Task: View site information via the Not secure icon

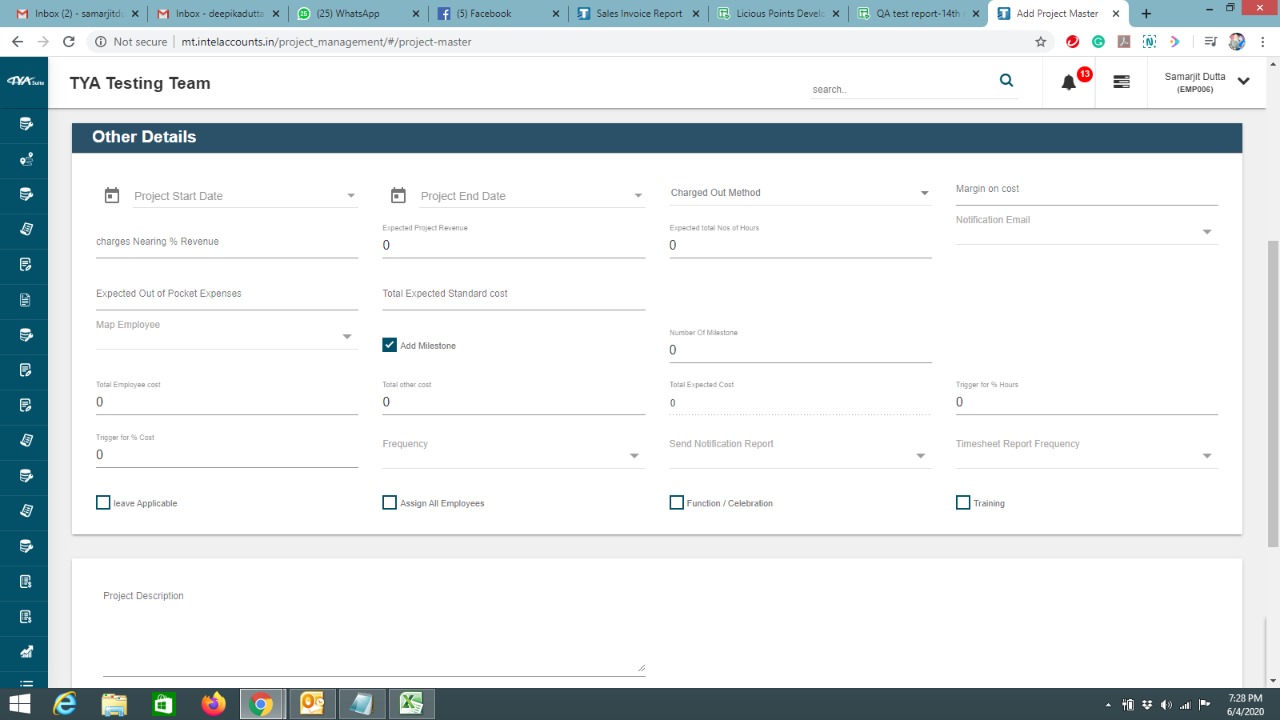Action: coord(101,42)
